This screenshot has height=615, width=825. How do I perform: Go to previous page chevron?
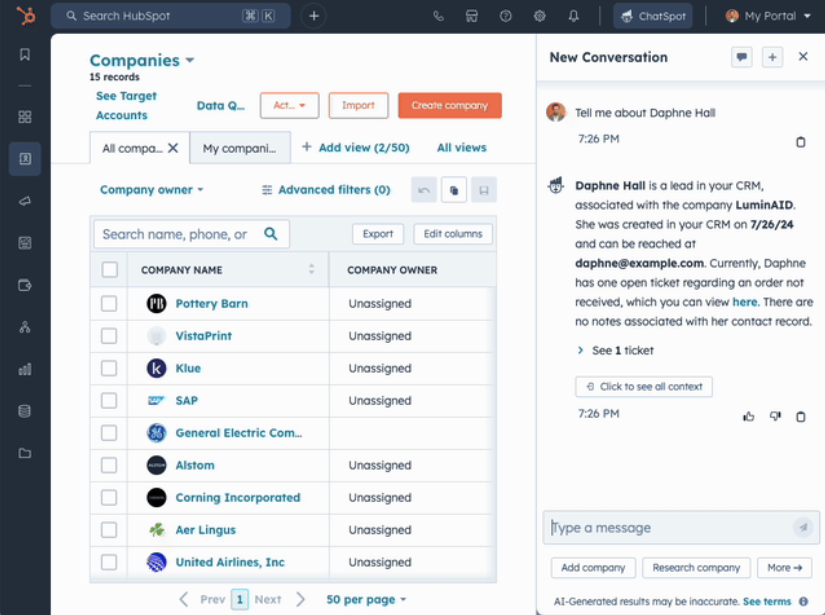point(184,599)
